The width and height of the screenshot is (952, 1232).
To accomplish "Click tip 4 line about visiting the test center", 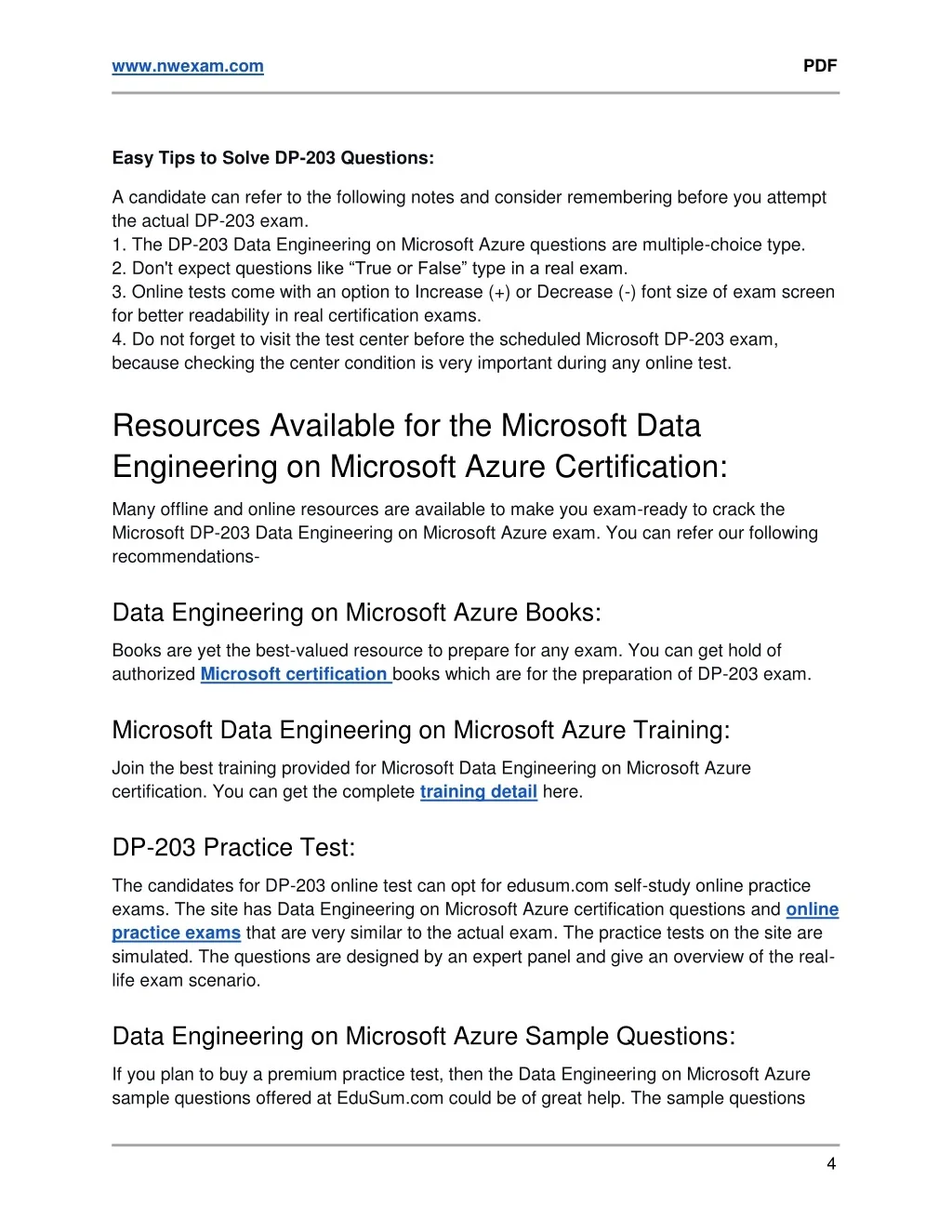I will (444, 339).
